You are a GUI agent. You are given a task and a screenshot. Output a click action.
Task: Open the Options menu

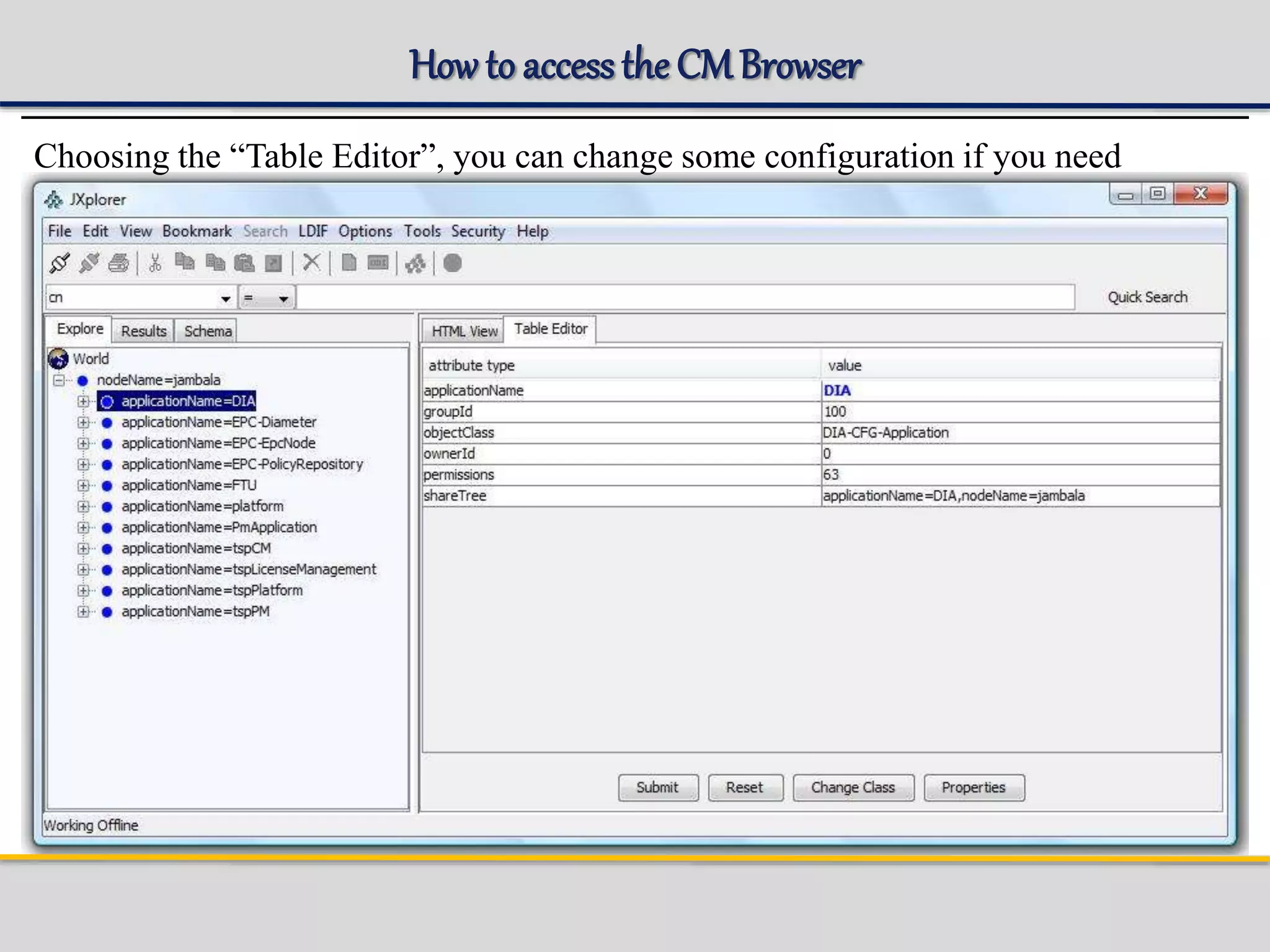(365, 231)
